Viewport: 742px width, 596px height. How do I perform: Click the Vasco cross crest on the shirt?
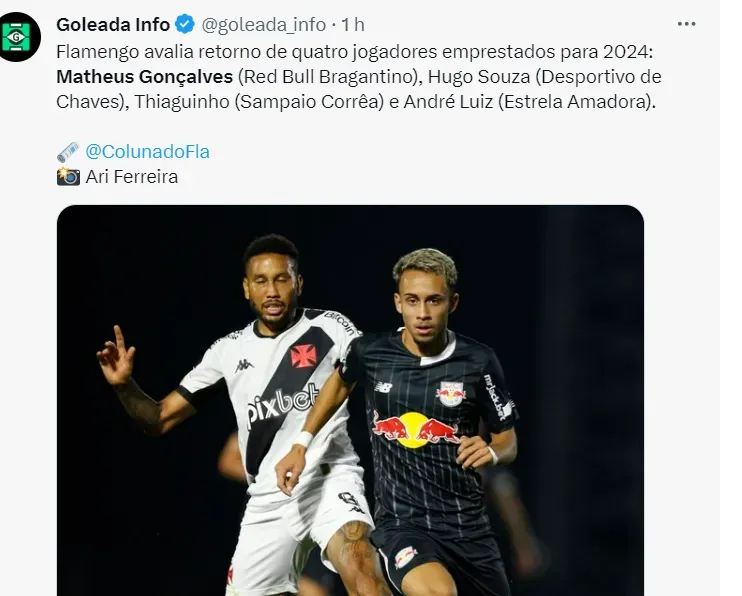303,356
